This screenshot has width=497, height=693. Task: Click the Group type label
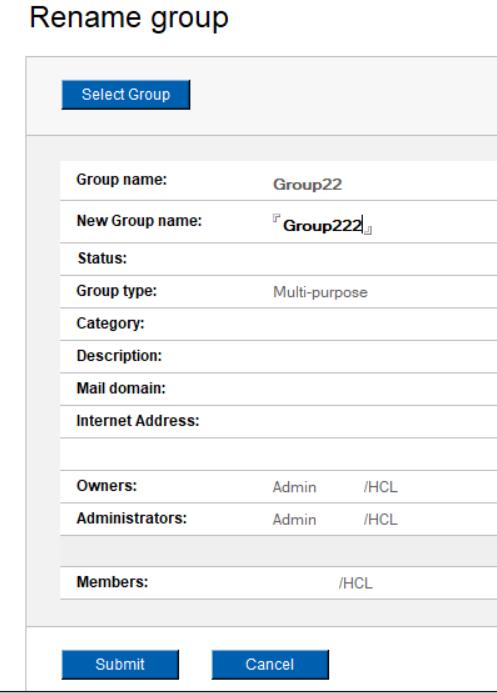tap(117, 291)
